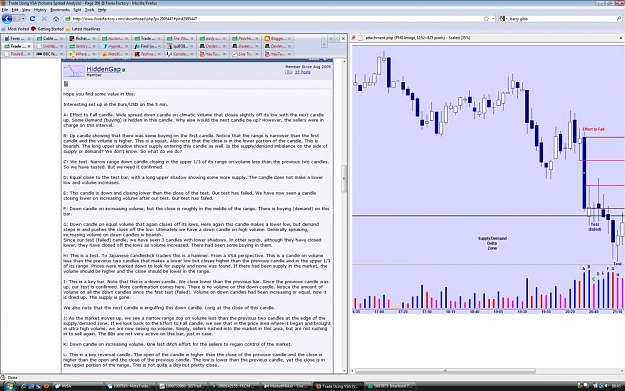Open the Getting Started bookmark
This screenshot has height=391, width=625.
click(47, 29)
